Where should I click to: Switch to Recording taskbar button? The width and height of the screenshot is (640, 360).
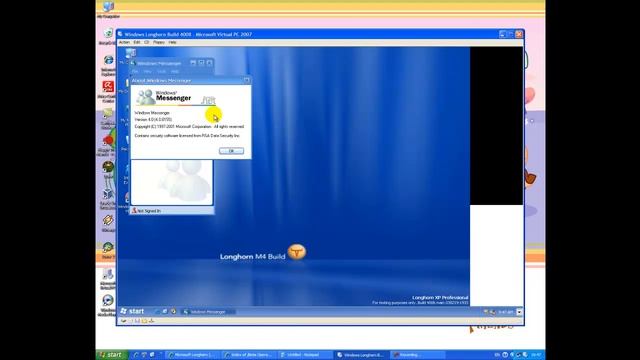[x=418, y=355]
